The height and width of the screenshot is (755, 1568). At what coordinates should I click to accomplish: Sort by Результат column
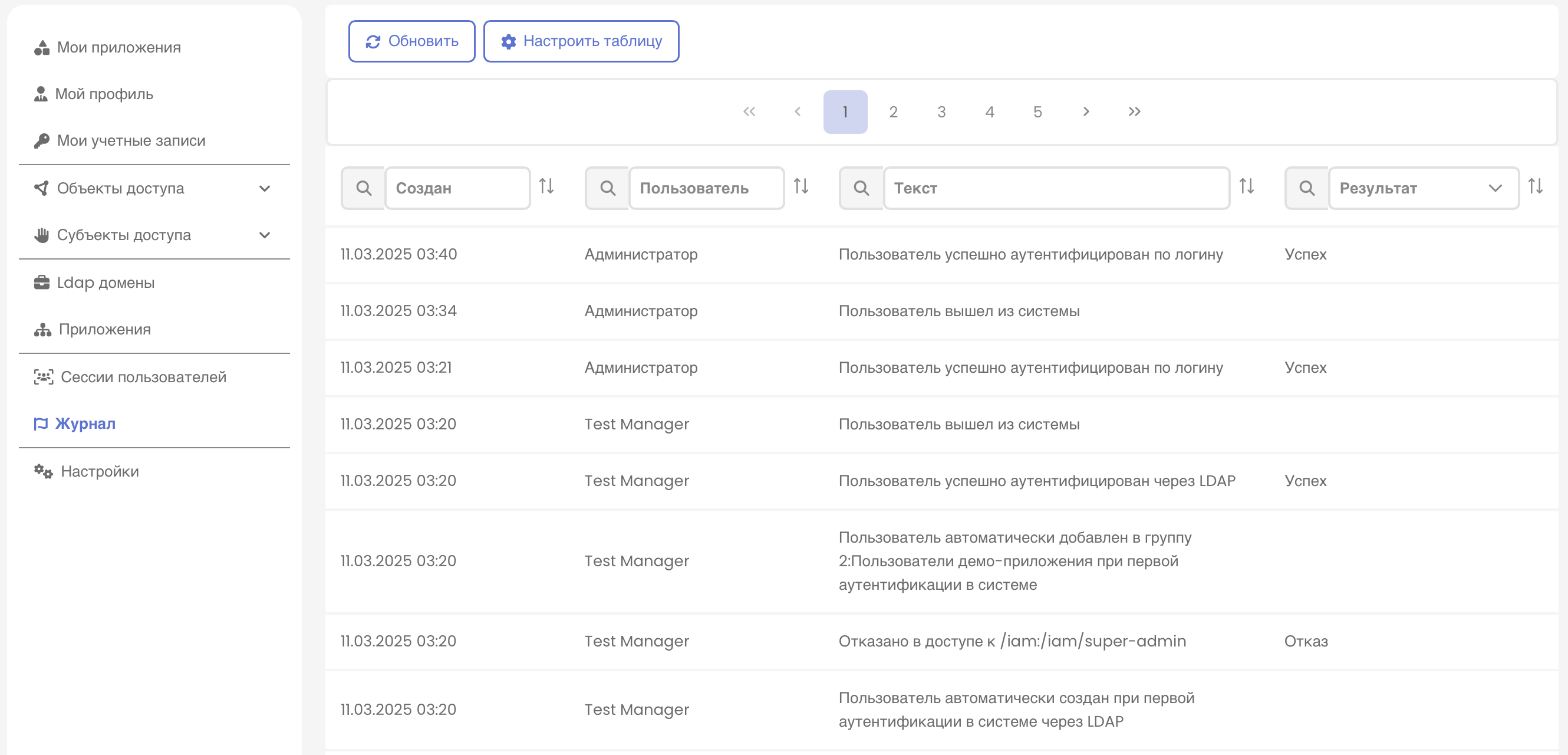[1536, 186]
